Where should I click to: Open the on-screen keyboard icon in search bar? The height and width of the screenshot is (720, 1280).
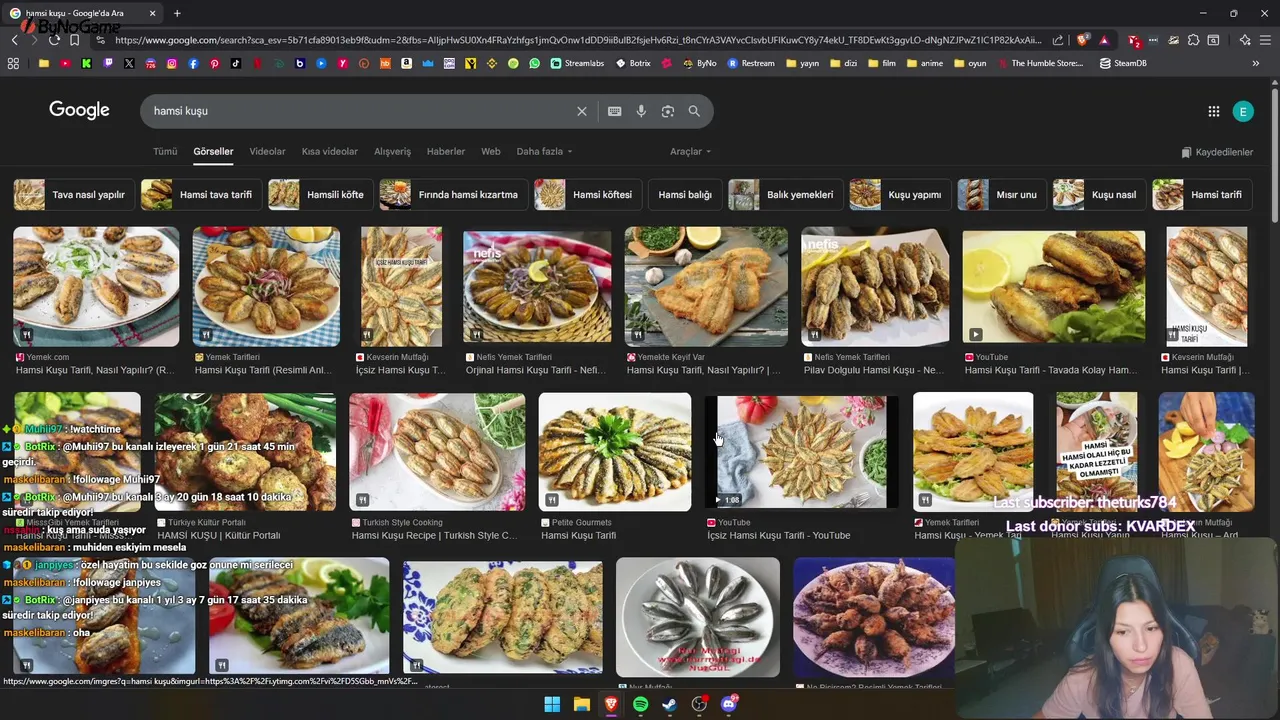coord(614,111)
